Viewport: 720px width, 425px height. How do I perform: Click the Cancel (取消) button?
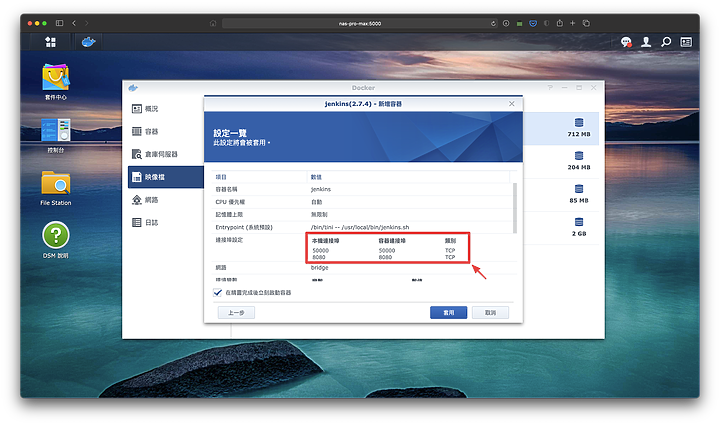(490, 313)
